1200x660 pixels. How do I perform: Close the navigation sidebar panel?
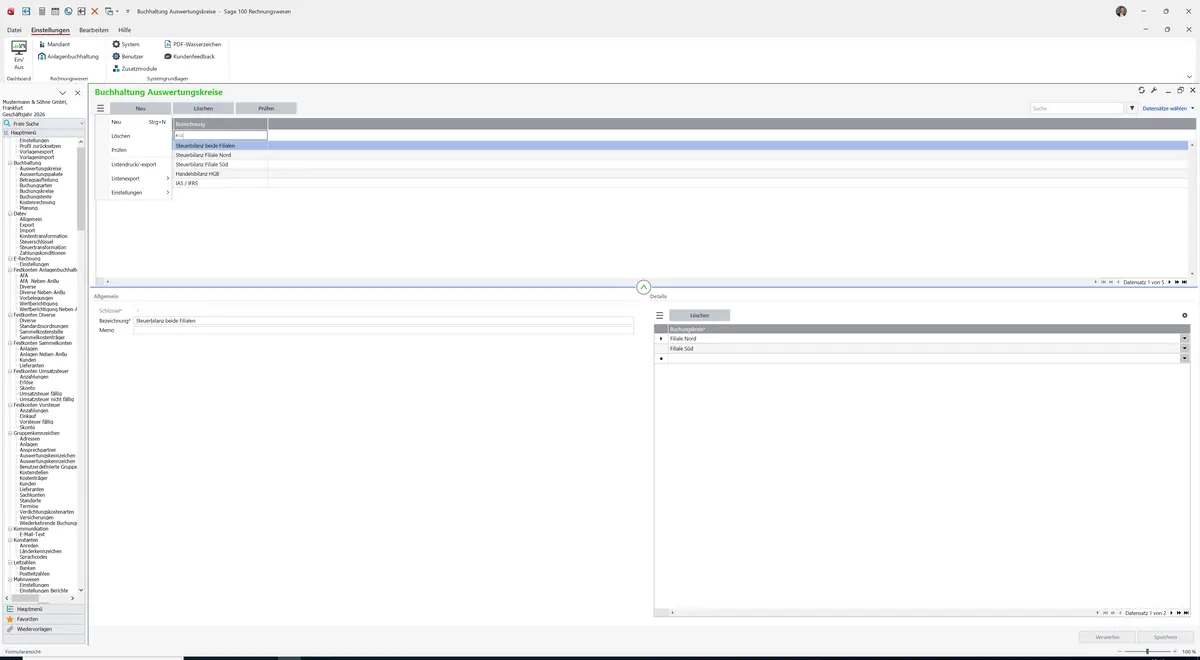78,93
